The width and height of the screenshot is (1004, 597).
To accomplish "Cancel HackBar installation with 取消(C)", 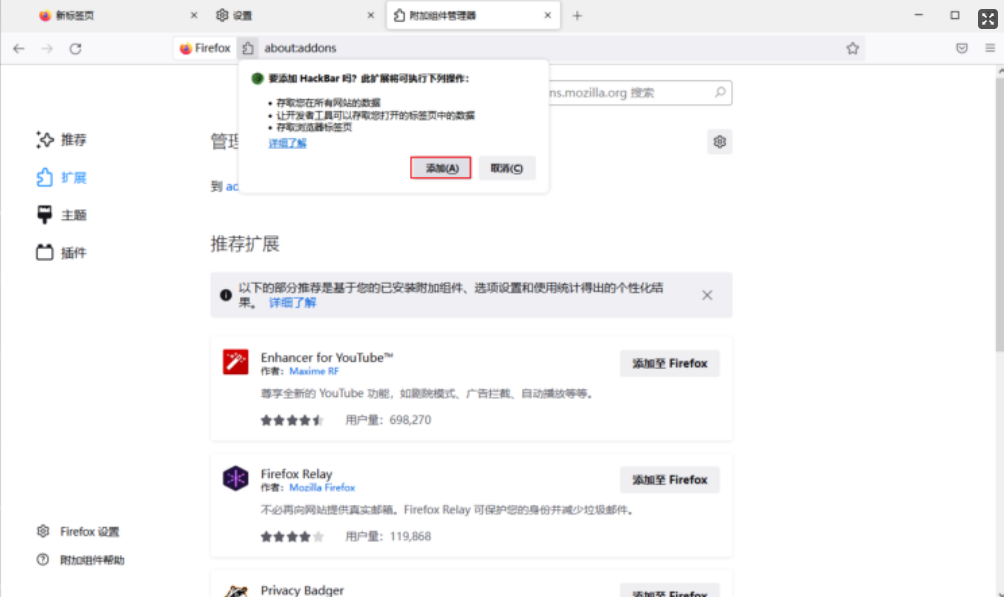I will pos(509,167).
